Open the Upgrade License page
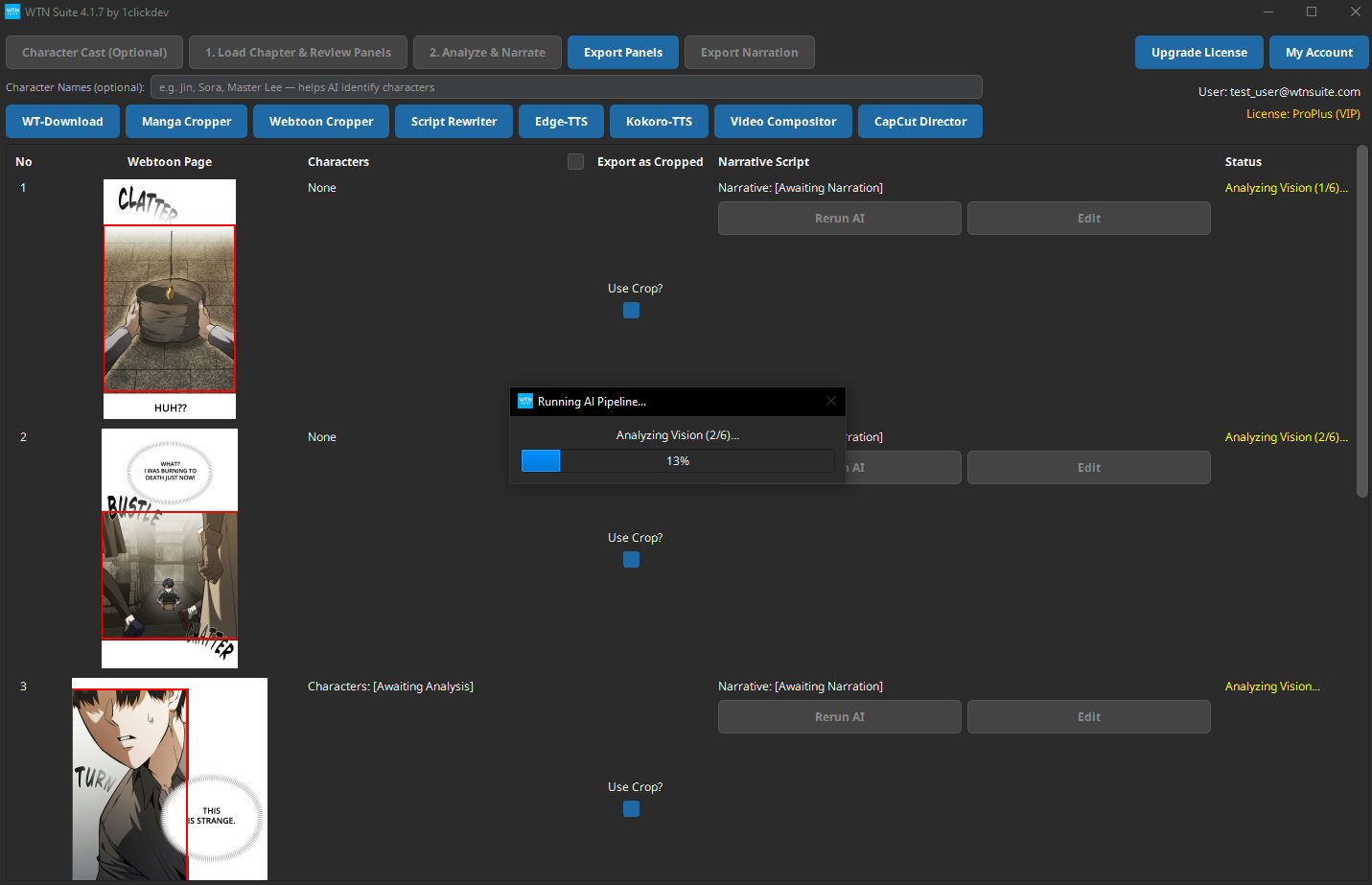1372x885 pixels. (1198, 52)
